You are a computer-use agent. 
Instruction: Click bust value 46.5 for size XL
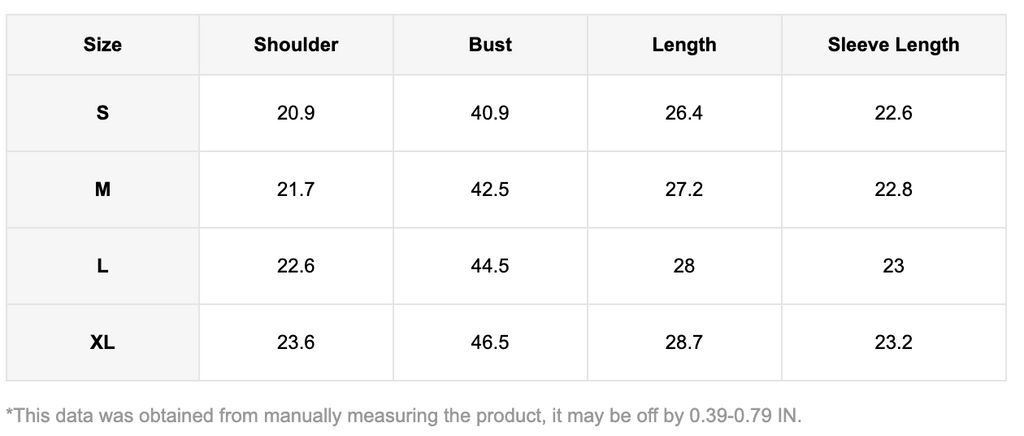490,342
